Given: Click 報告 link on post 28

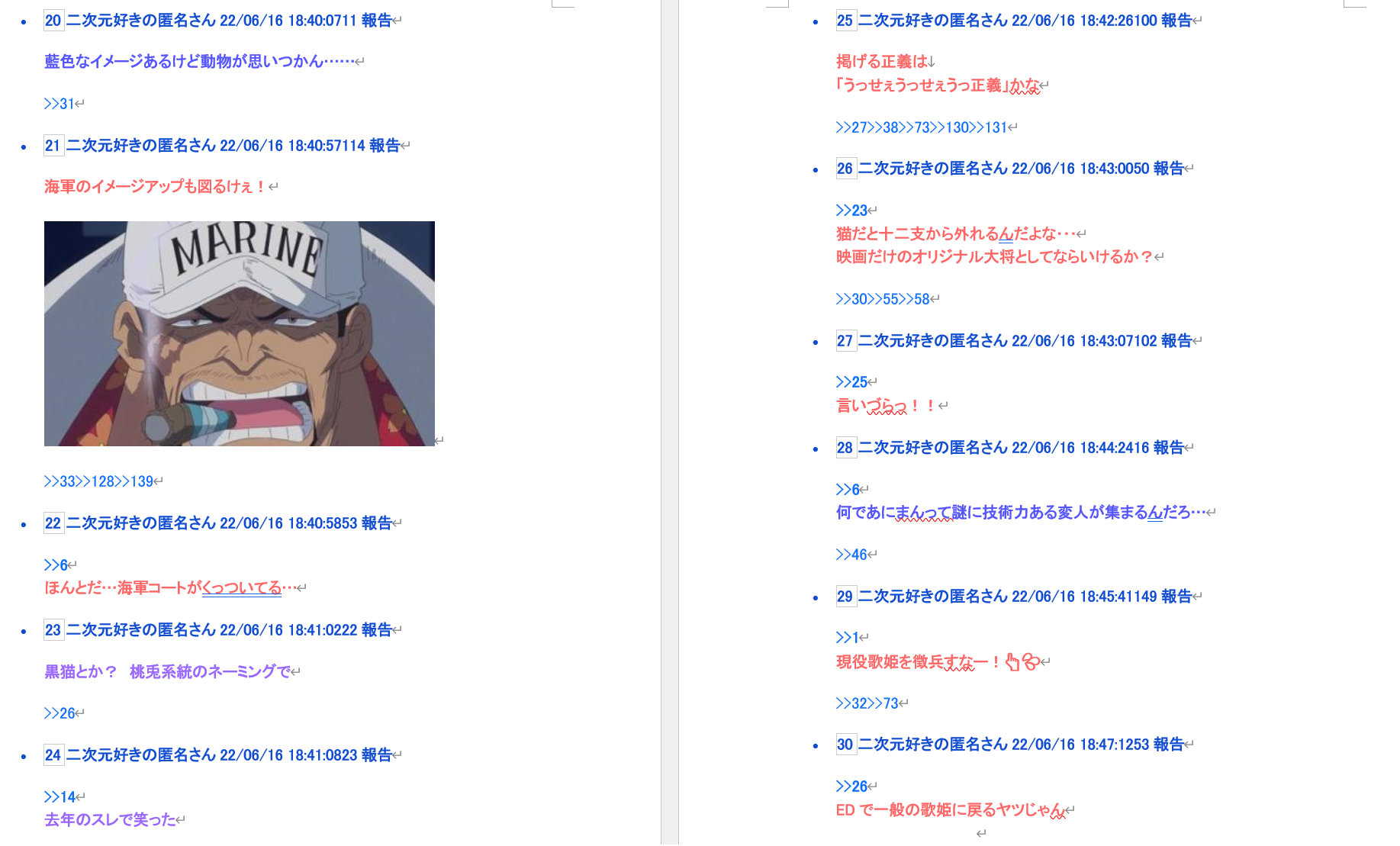Looking at the screenshot, I should 1168,448.
